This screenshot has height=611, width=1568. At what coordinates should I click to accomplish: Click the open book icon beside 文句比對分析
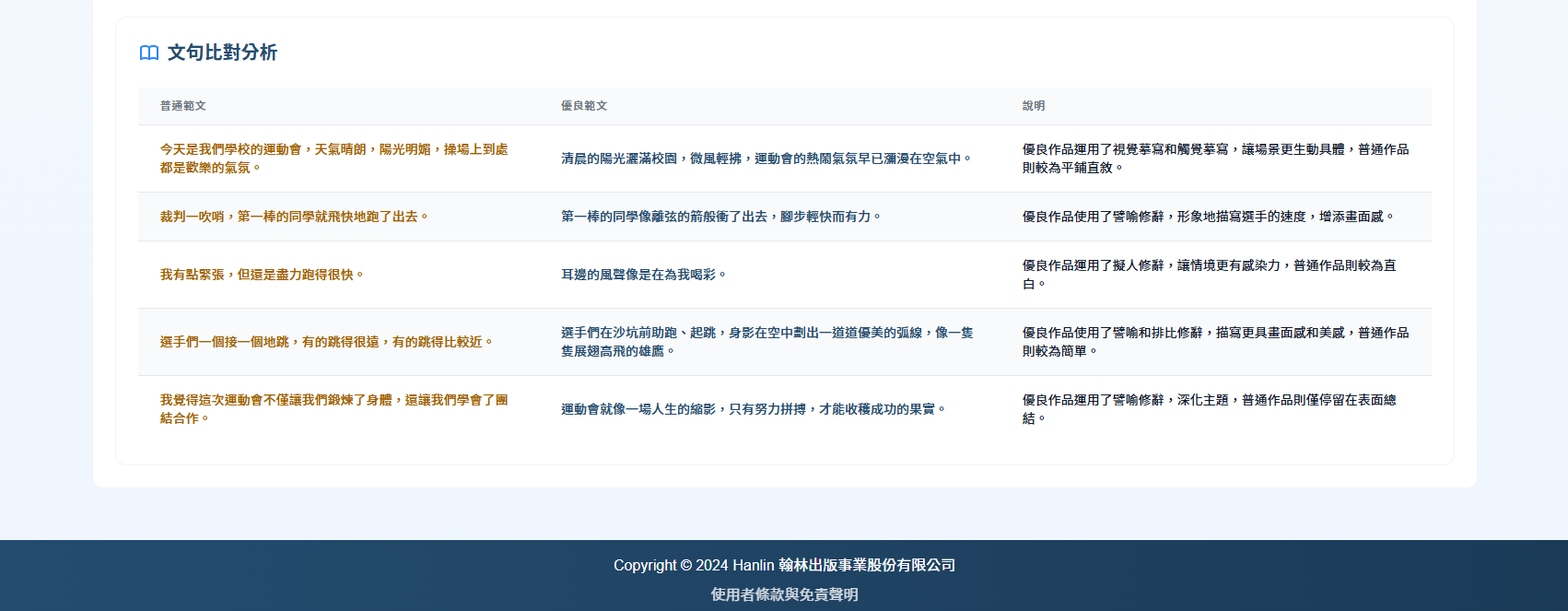pyautogui.click(x=149, y=53)
